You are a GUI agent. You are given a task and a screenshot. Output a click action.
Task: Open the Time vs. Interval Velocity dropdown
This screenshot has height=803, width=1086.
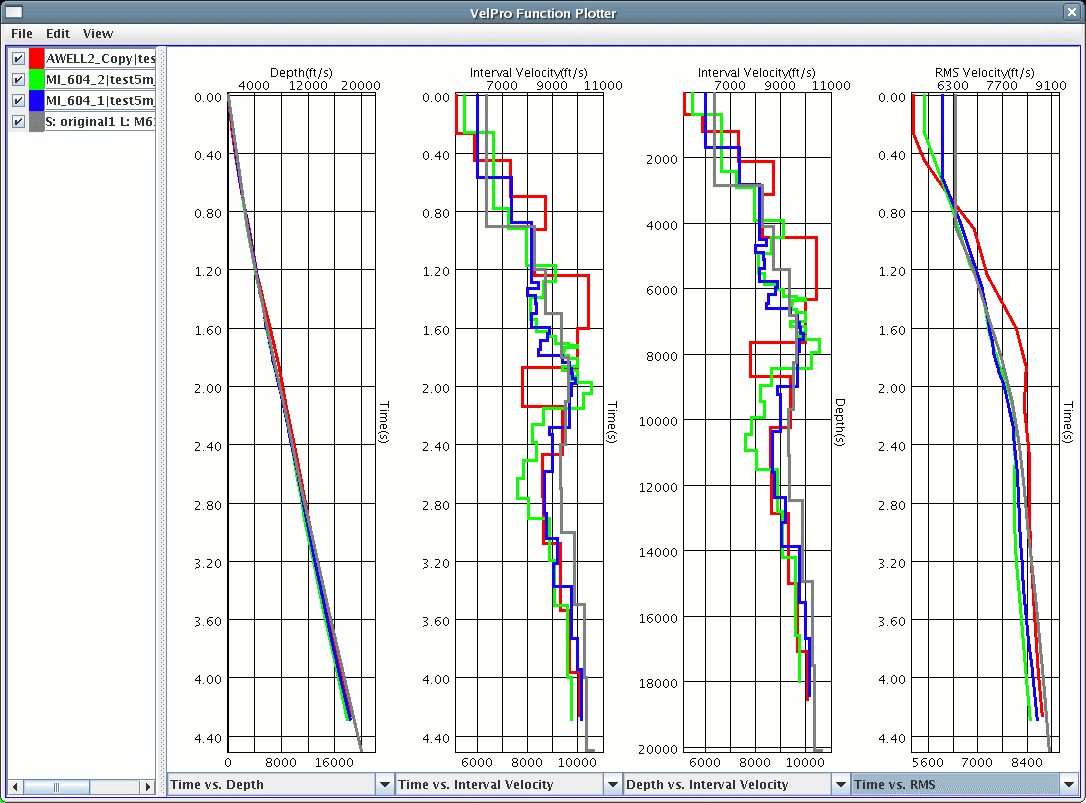tap(508, 784)
